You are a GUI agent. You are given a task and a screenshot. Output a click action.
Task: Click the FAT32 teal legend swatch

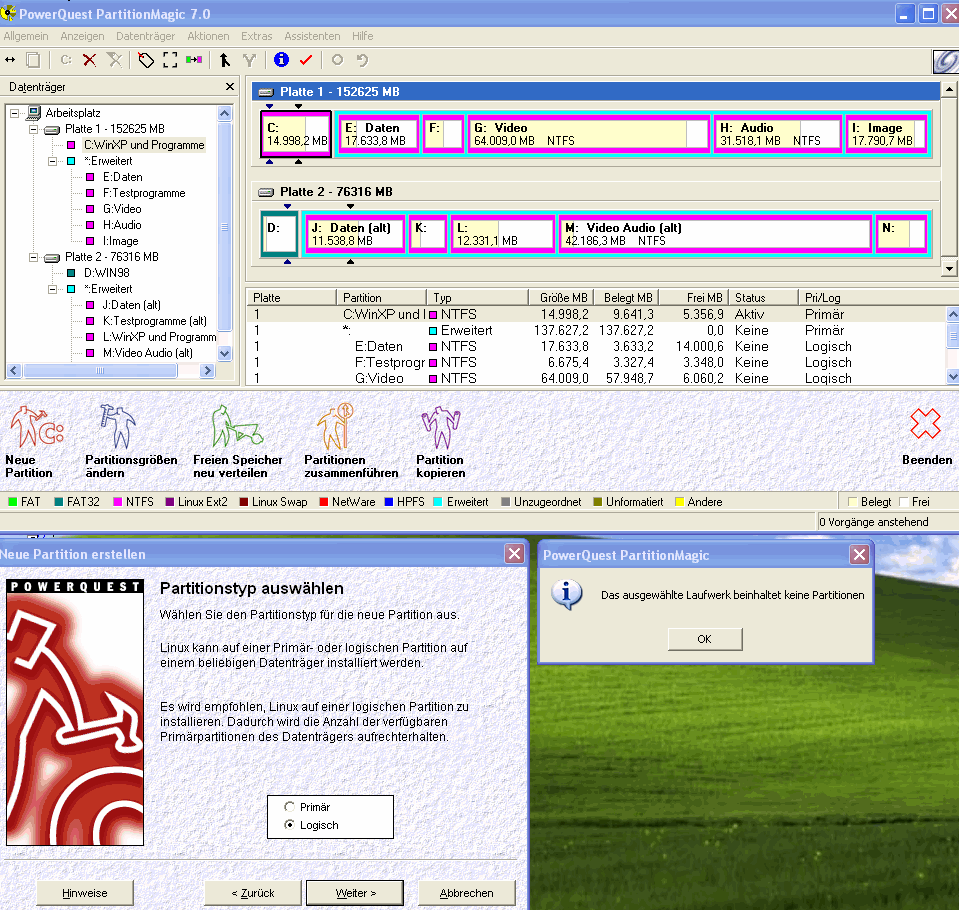pos(59,502)
